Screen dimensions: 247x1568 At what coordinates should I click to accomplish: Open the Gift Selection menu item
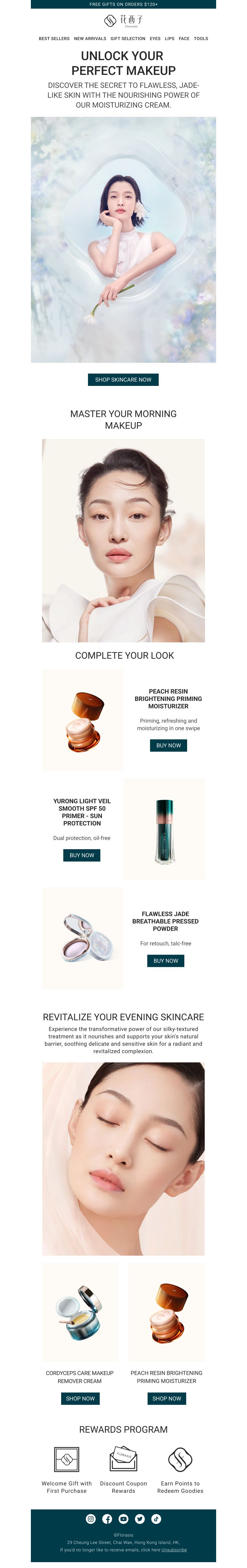[x=128, y=38]
